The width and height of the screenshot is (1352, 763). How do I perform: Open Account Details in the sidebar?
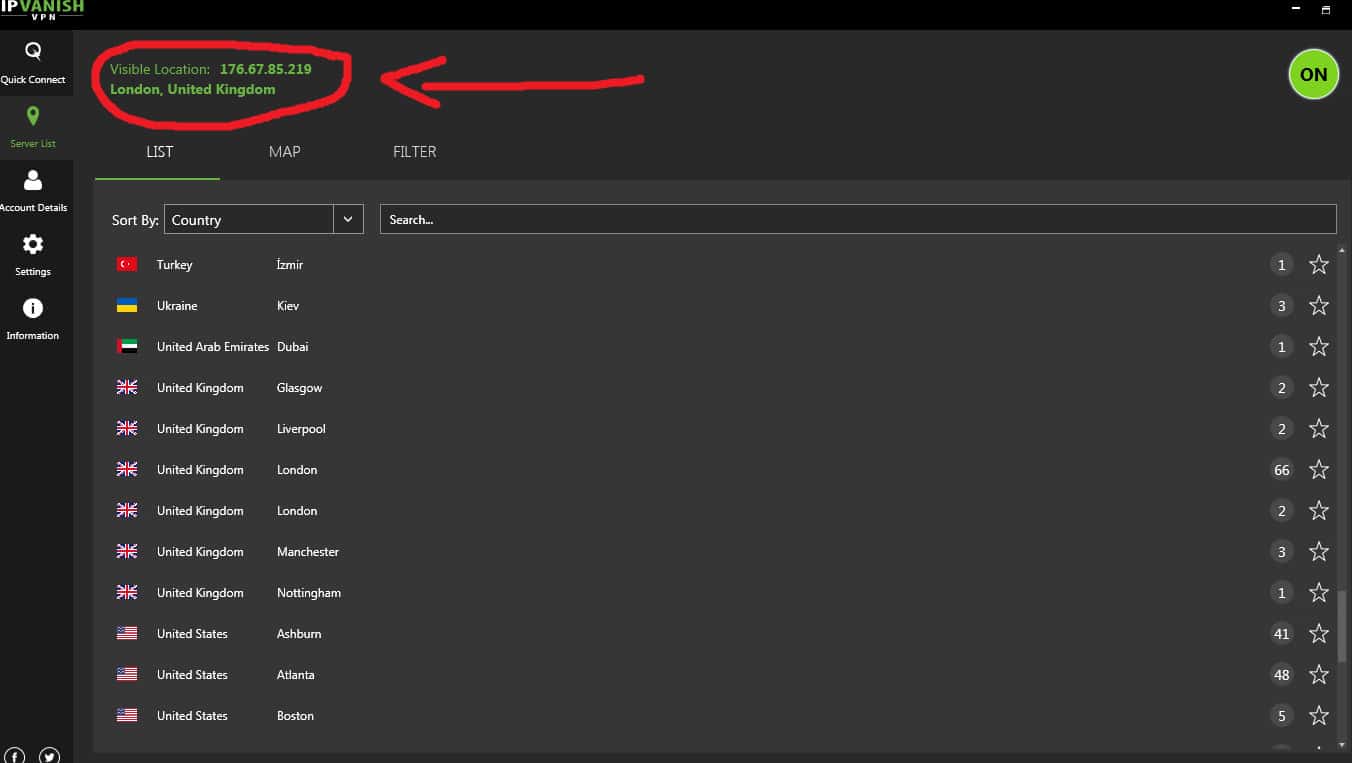click(x=33, y=191)
